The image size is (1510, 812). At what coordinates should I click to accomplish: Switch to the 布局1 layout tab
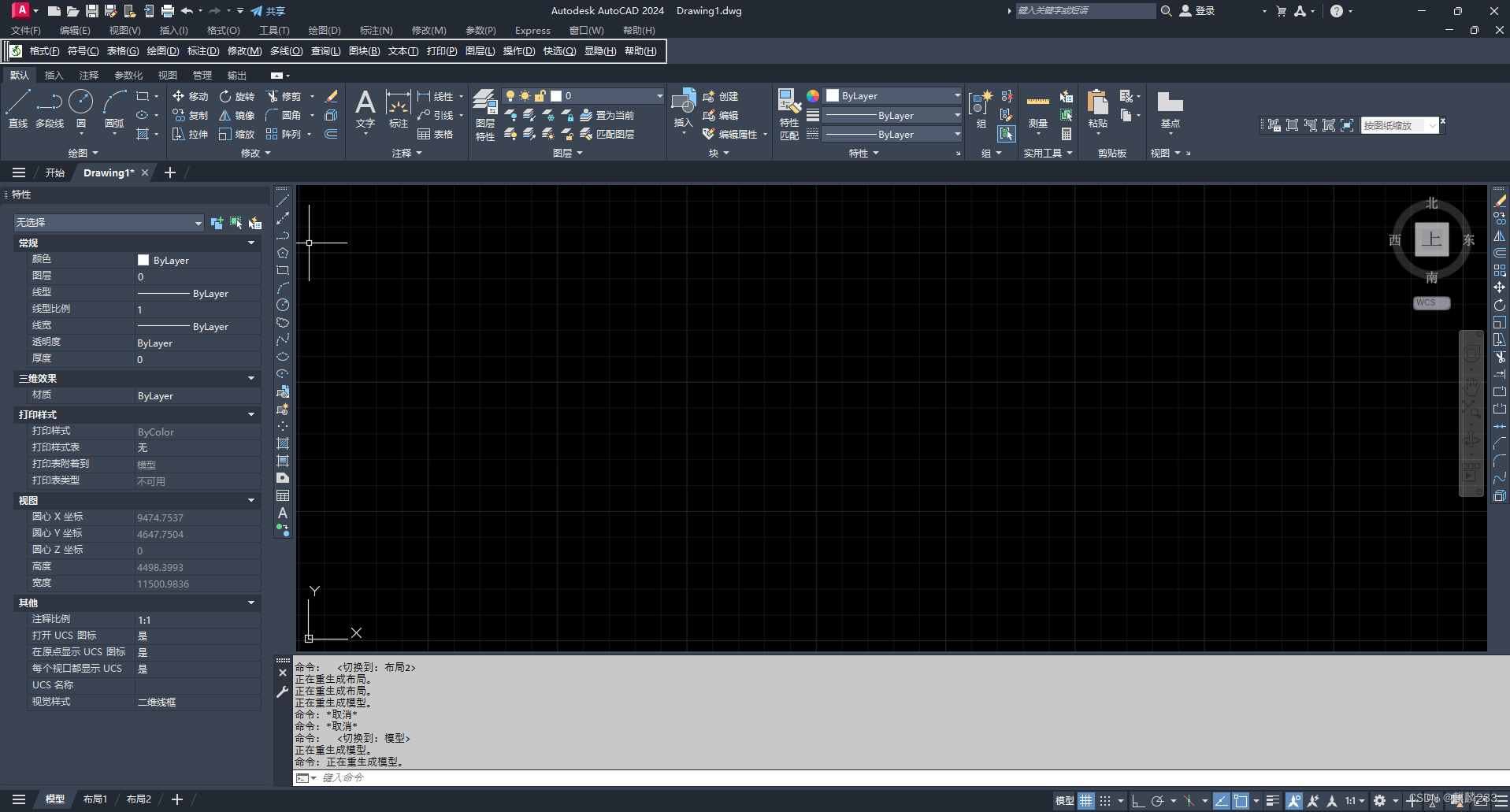click(x=95, y=799)
